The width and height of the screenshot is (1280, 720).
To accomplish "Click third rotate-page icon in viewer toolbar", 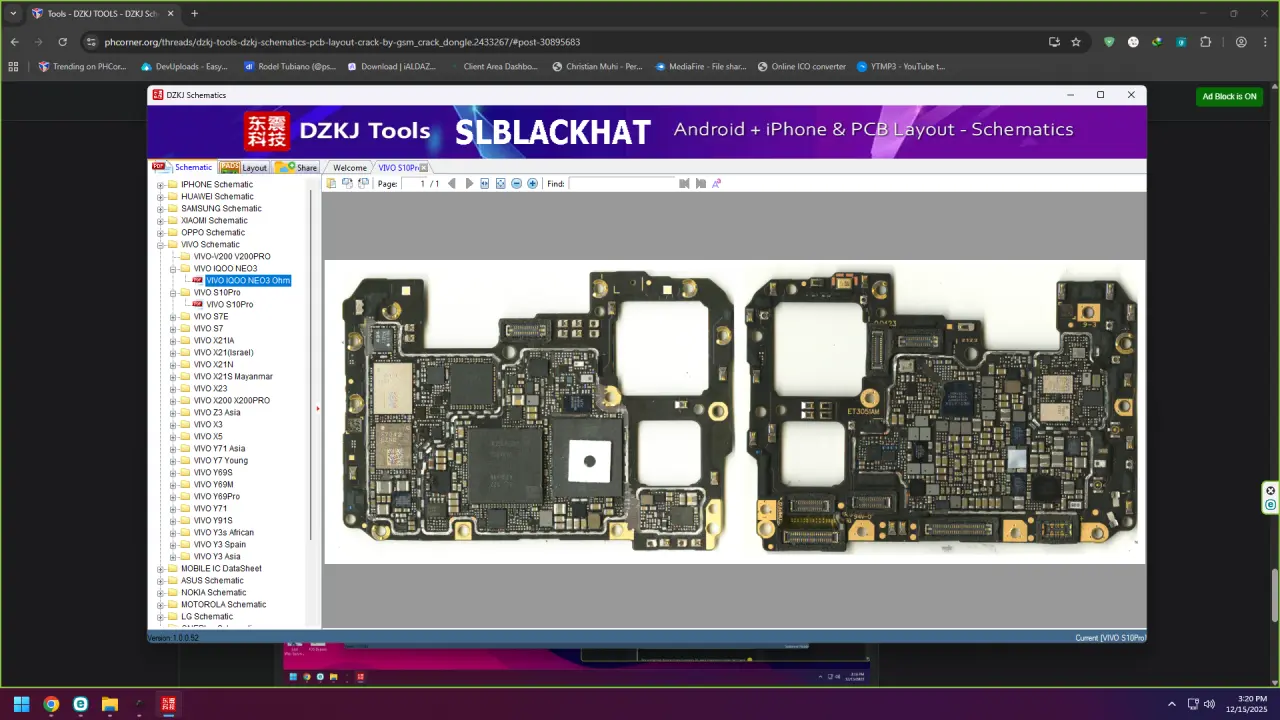I will (364, 184).
